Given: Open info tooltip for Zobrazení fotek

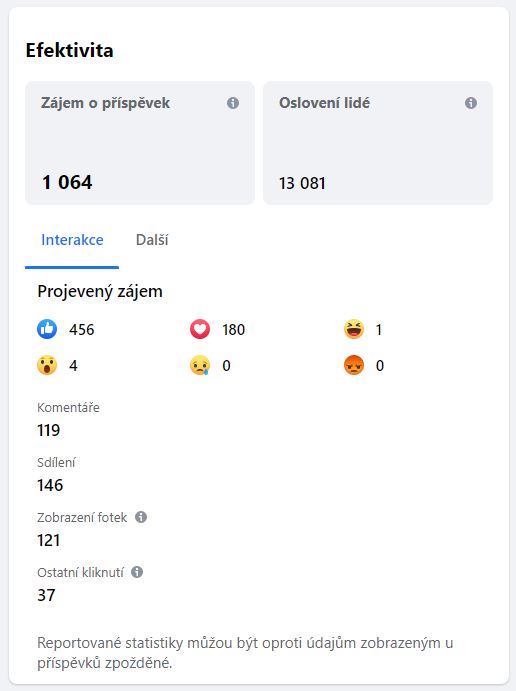Looking at the screenshot, I should (x=141, y=517).
